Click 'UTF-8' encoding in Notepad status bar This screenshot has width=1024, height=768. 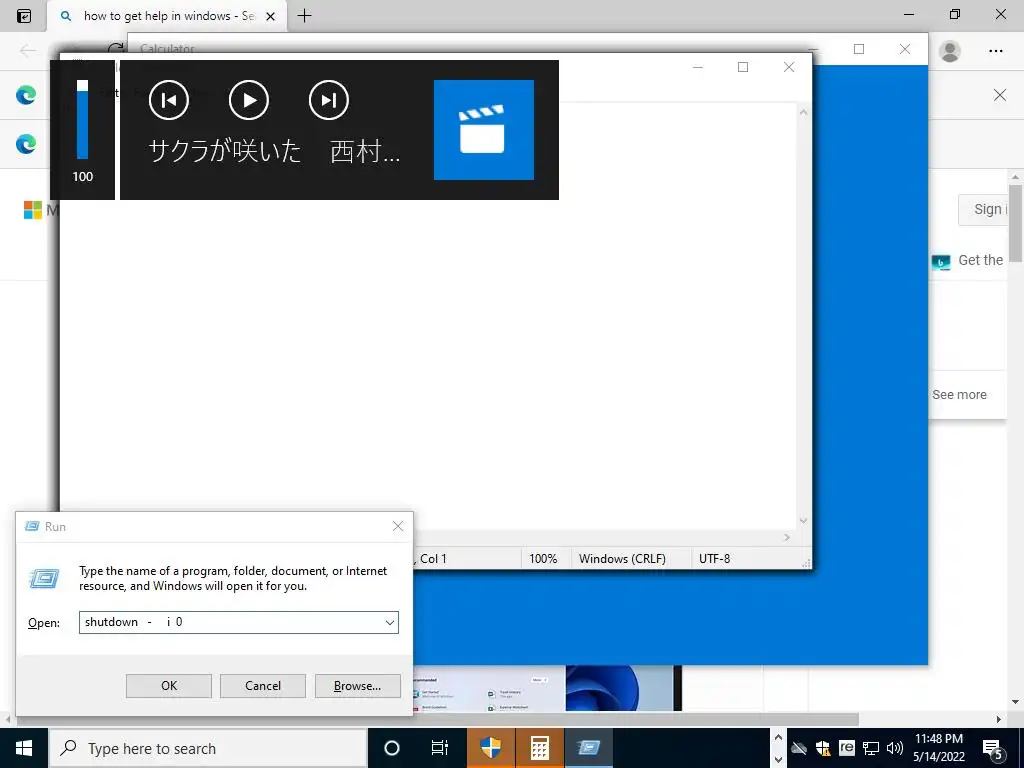(x=714, y=559)
